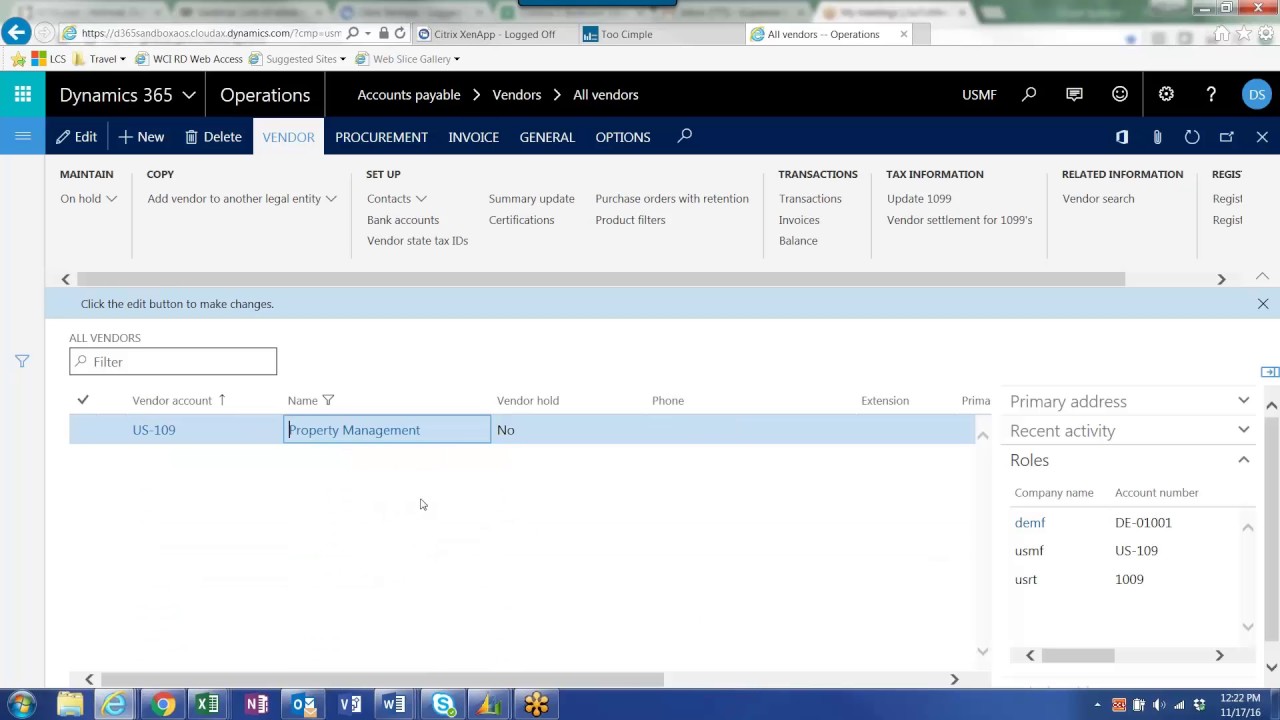Screen dimensions: 1280x720
Task: Search the action pane with magnifier icon
Action: pyautogui.click(x=684, y=136)
